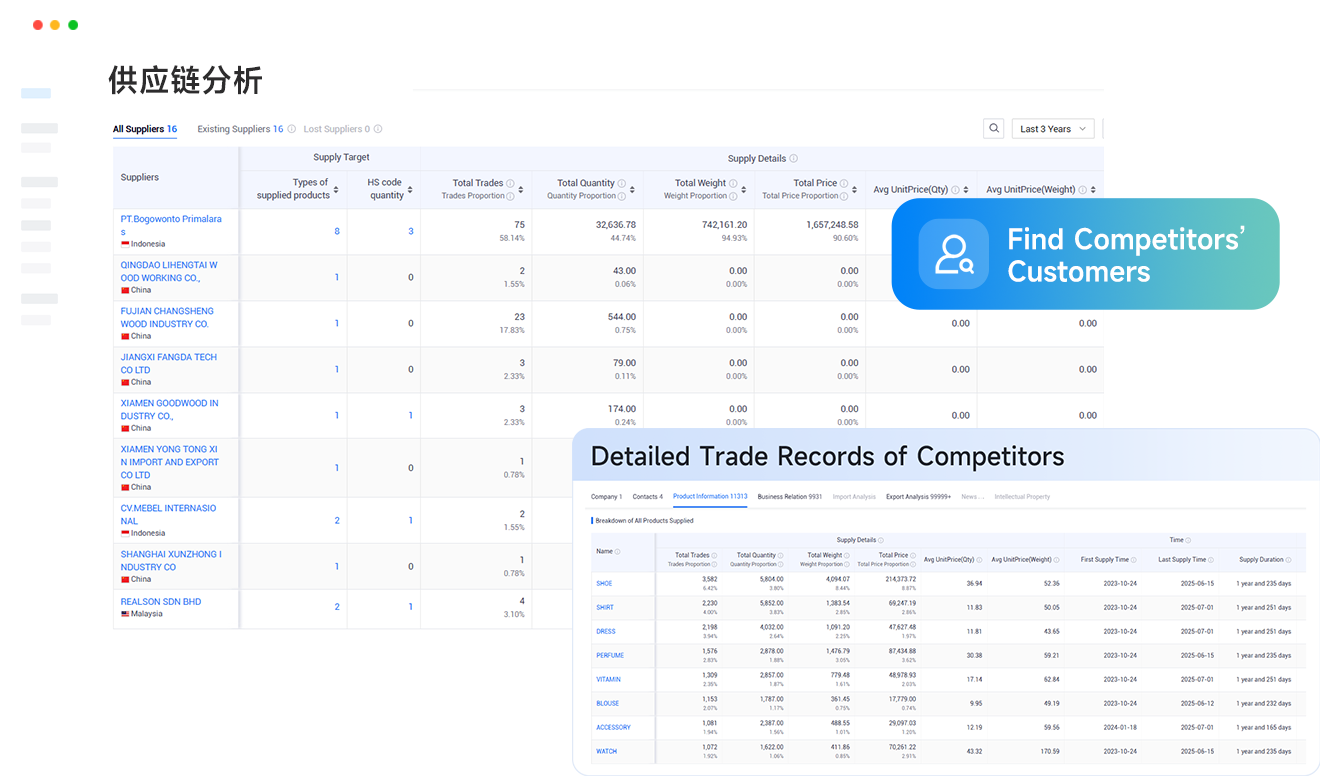The height and width of the screenshot is (780, 1320).
Task: Sort by Types of supplied products
Action: pyautogui.click(x=336, y=190)
